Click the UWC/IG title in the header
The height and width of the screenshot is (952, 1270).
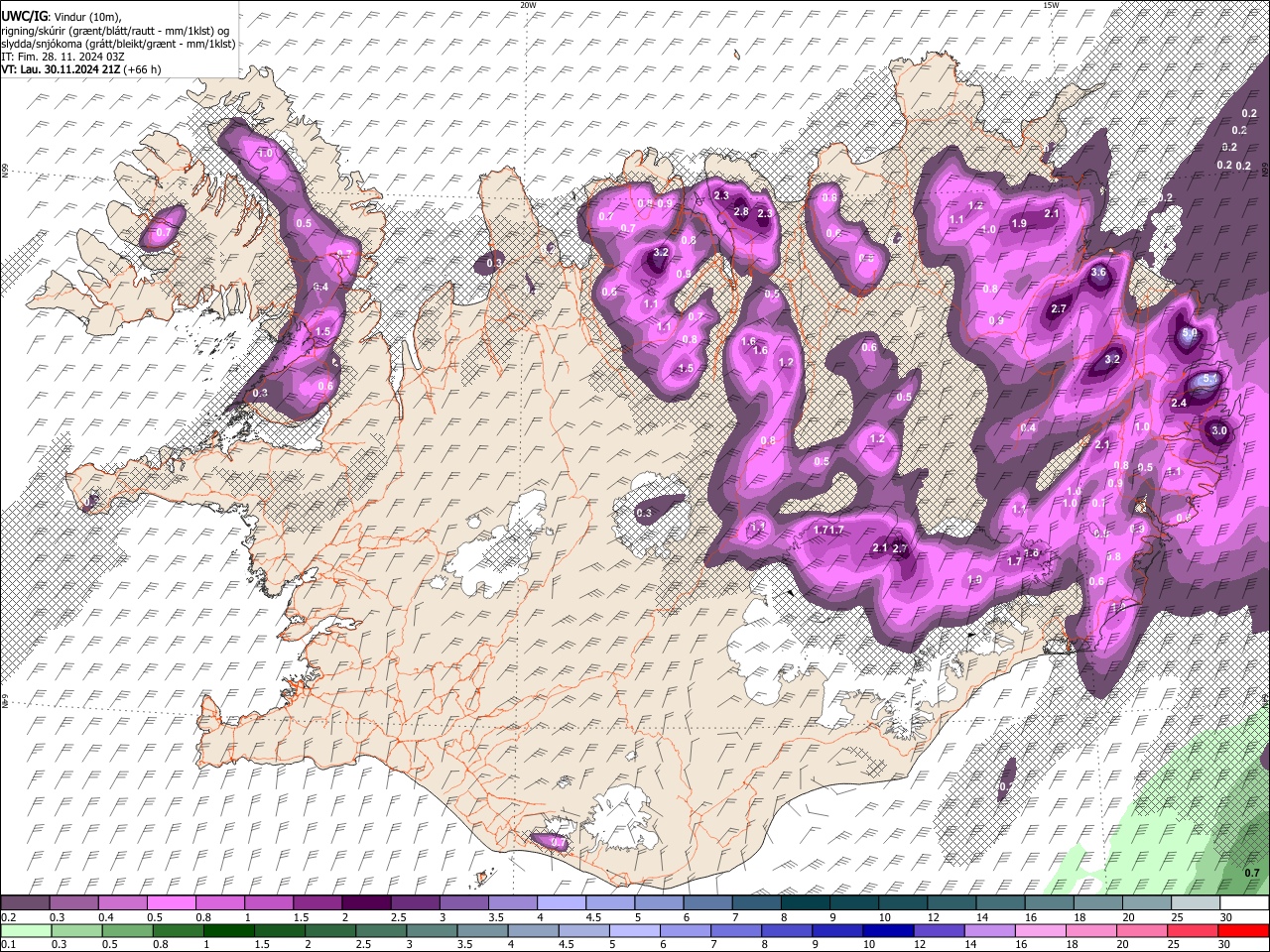(23, 17)
